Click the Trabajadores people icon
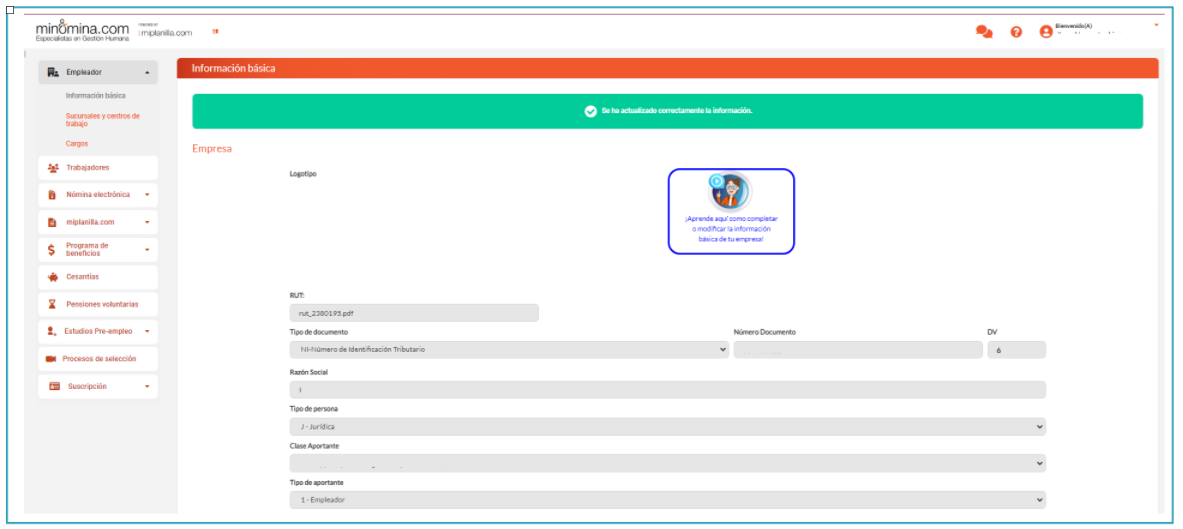Screen dimensions: 1183x529 pyautogui.click(x=52, y=167)
